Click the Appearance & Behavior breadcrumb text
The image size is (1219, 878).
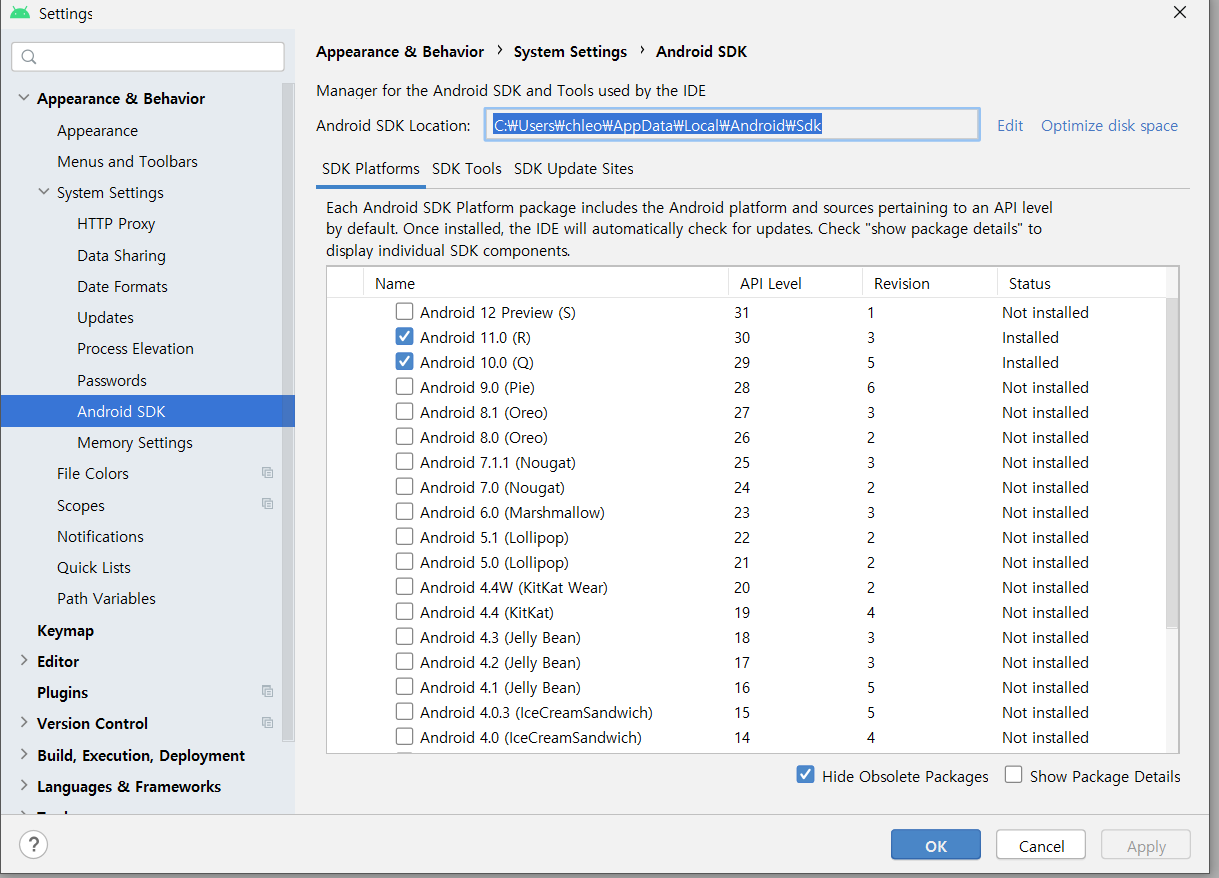pyautogui.click(x=400, y=52)
